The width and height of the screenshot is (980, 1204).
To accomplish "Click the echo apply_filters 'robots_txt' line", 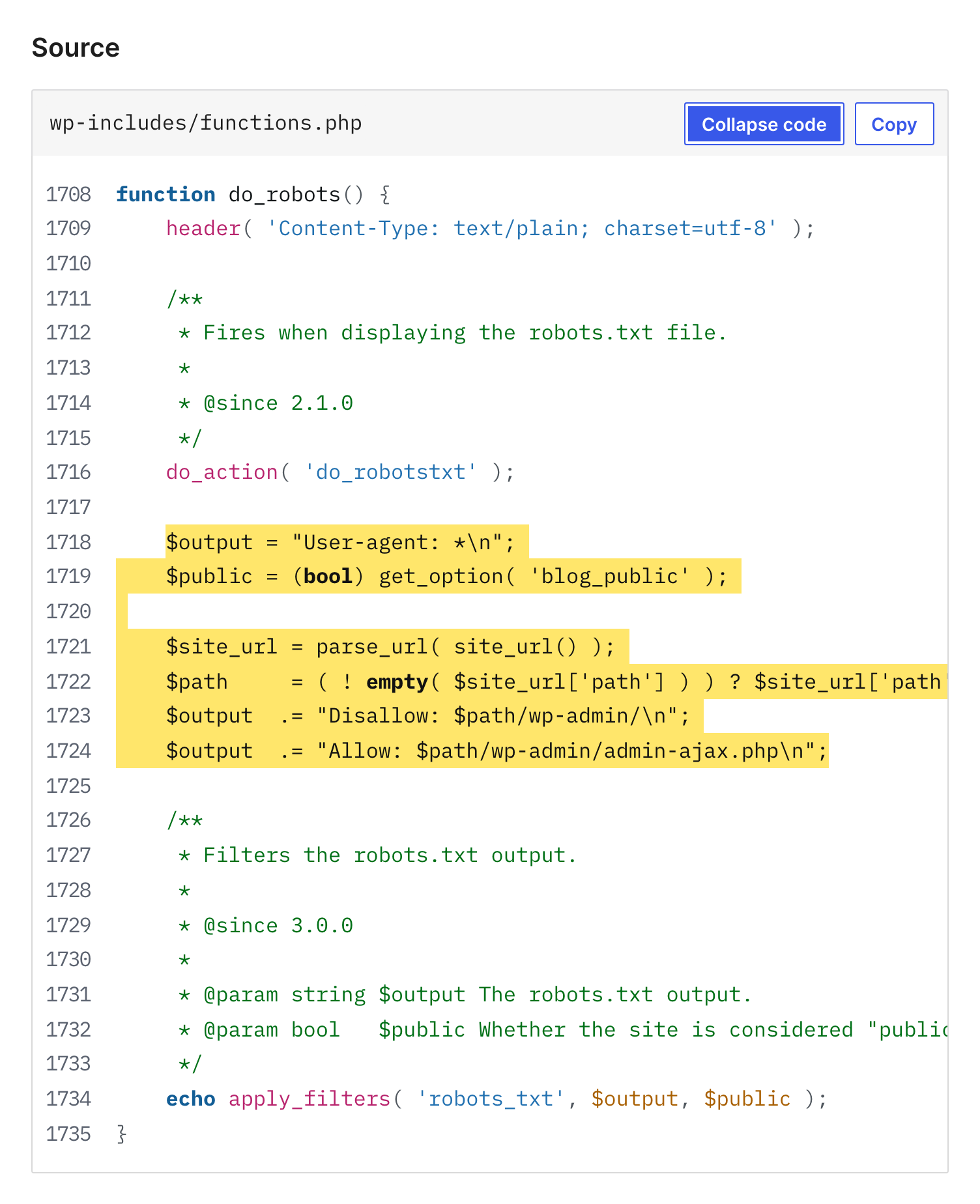I will click(x=497, y=1099).
